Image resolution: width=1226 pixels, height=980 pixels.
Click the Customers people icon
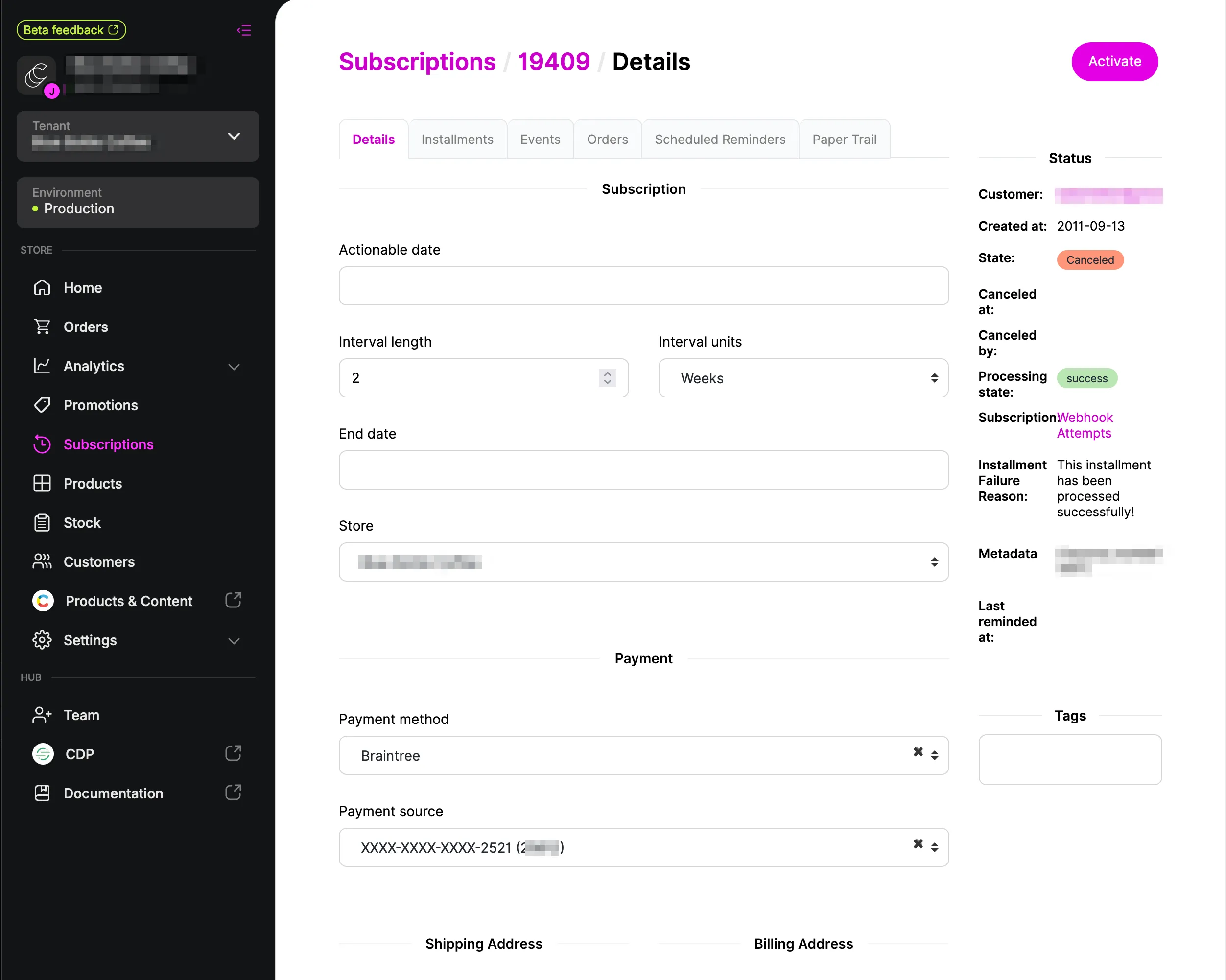[42, 562]
